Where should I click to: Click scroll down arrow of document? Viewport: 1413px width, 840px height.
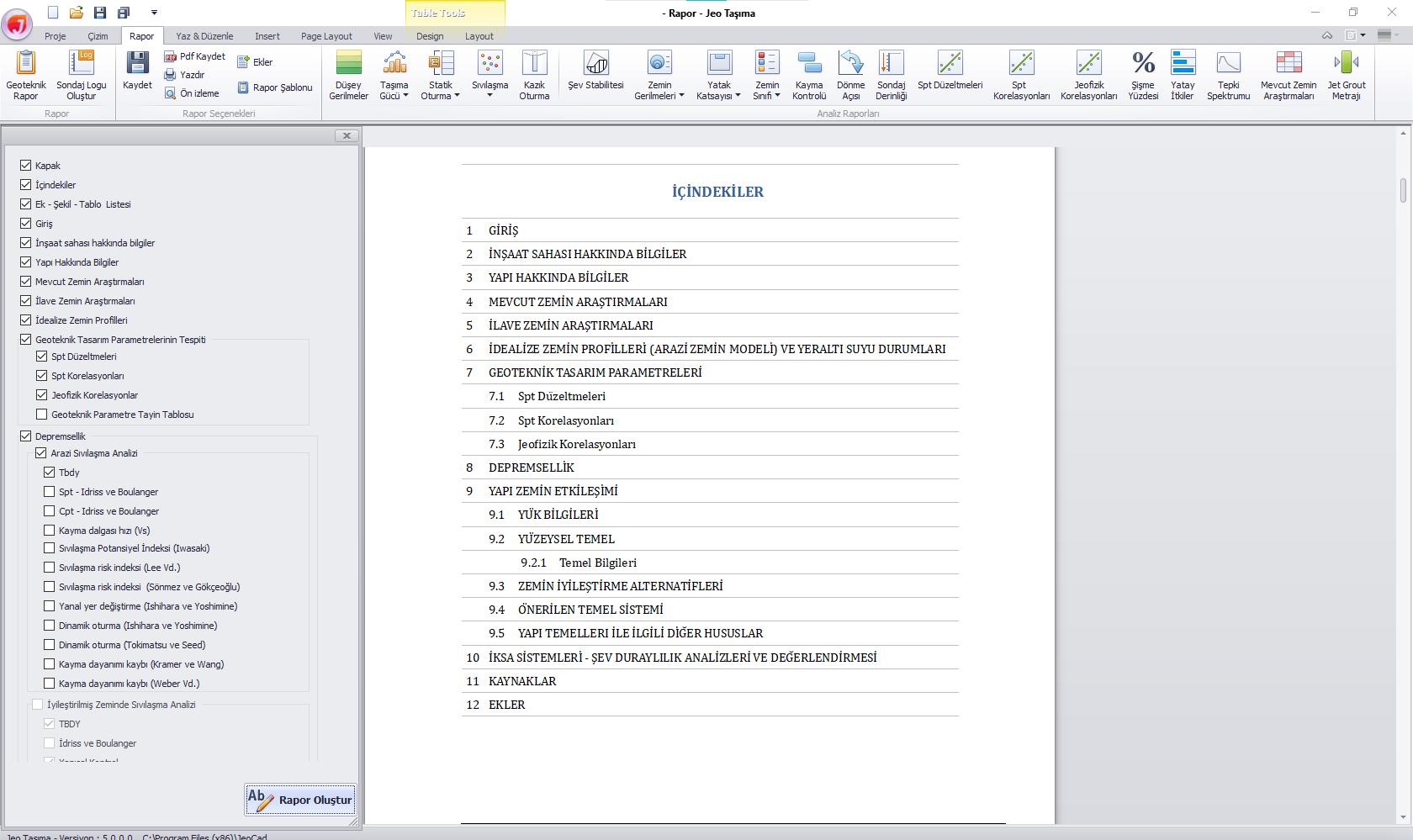click(1403, 817)
